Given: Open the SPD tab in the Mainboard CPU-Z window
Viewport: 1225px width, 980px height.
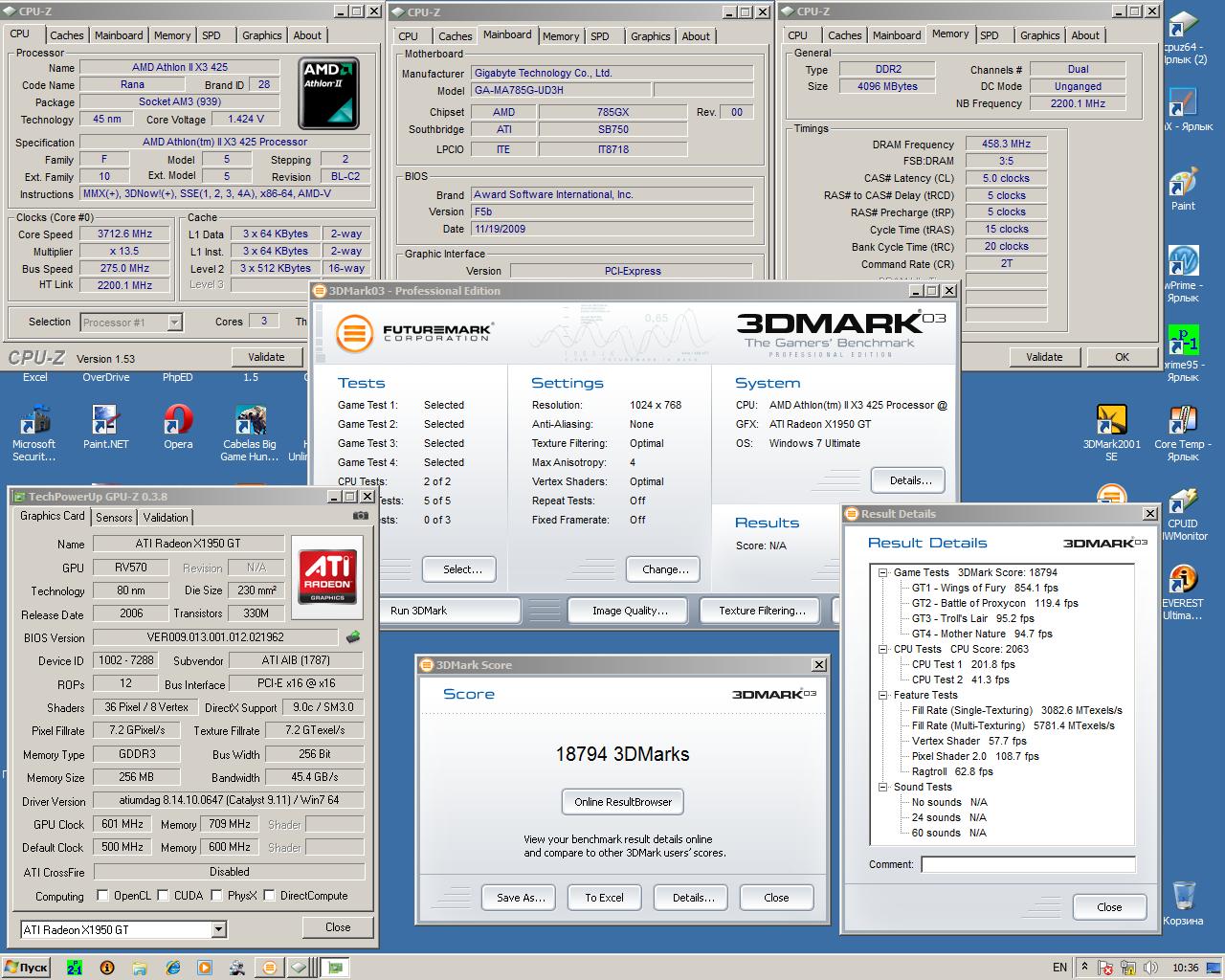Looking at the screenshot, I should (600, 36).
